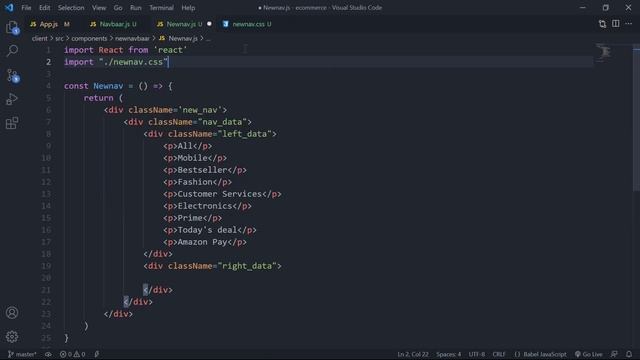Open the Terminal menu
This screenshot has width=640, height=360.
tap(161, 8)
